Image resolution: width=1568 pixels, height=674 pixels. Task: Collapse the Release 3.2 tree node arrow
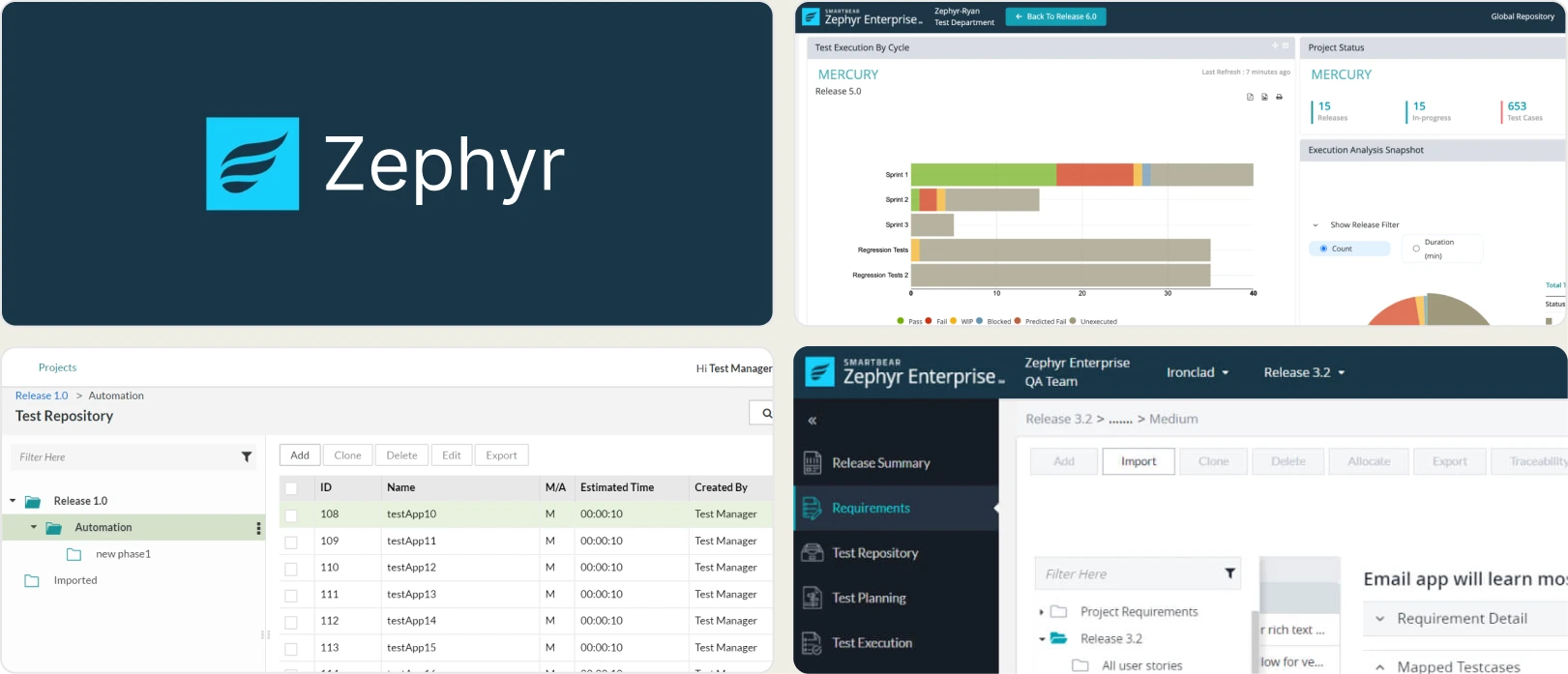[1042, 638]
